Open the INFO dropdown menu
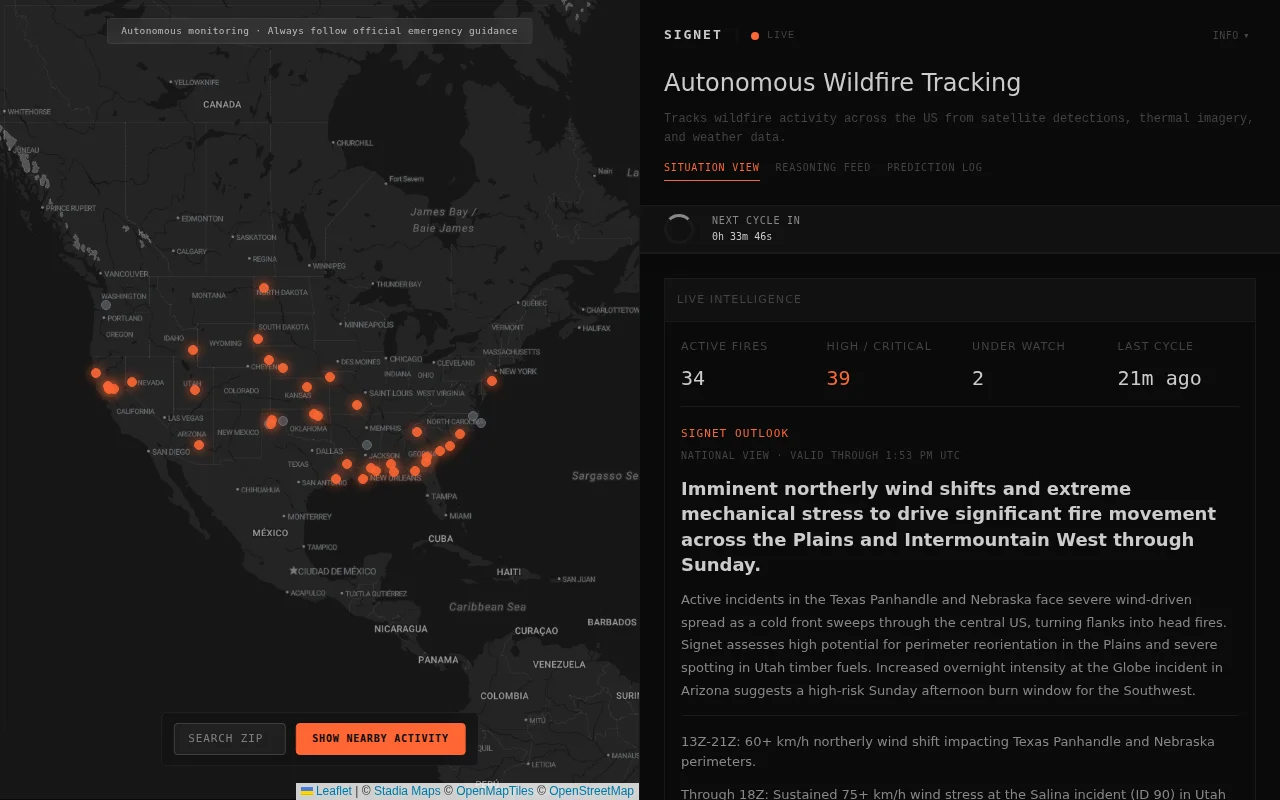Viewport: 1280px width, 800px height. coord(1231,35)
